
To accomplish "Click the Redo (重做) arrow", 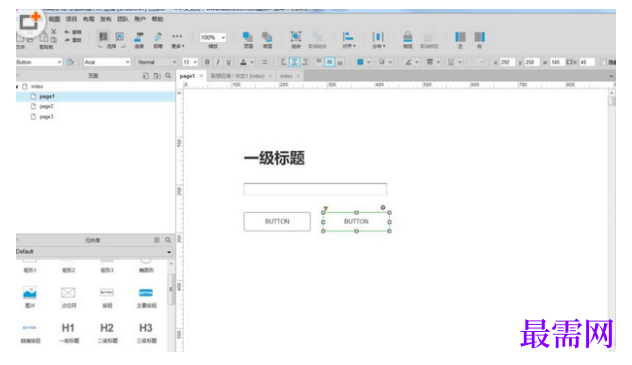I will pos(67,40).
